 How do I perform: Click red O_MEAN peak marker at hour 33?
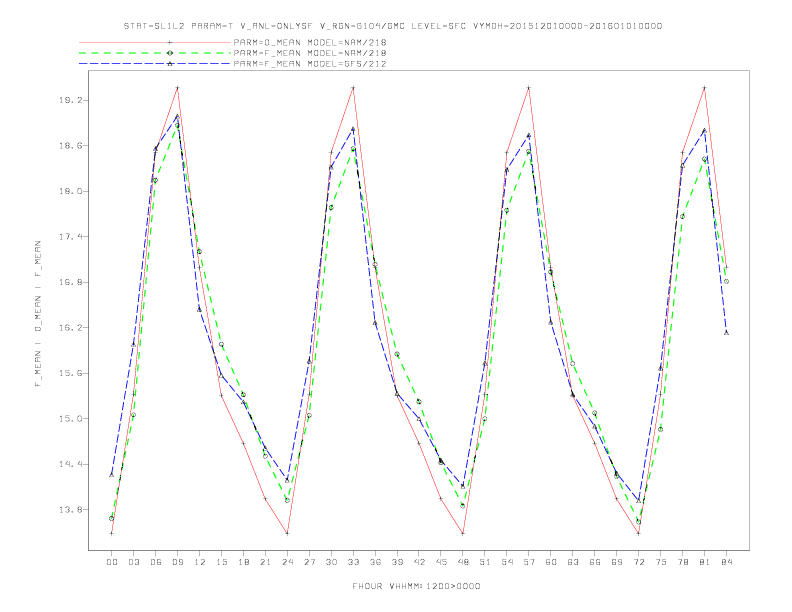(x=353, y=88)
